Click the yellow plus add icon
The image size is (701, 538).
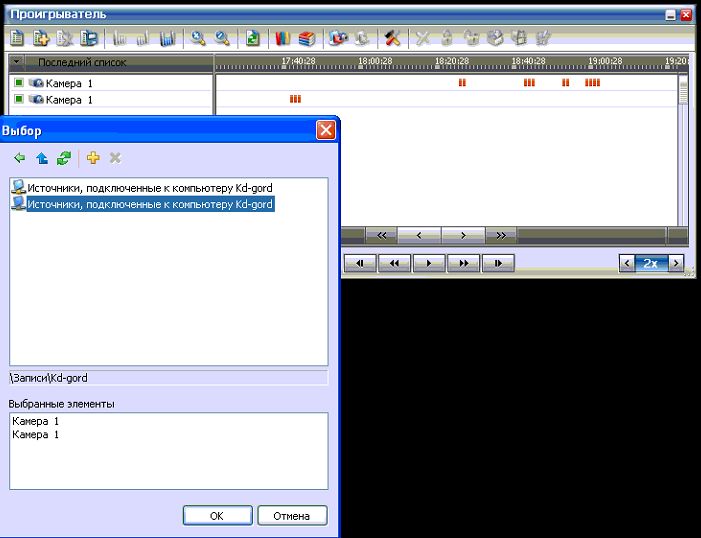(x=94, y=158)
